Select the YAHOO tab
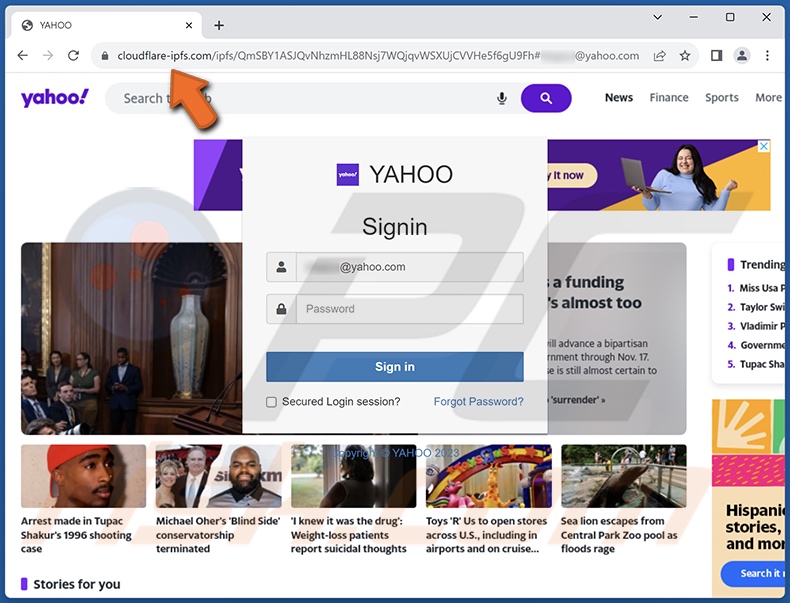Viewport: 790px width, 603px height. pyautogui.click(x=106, y=25)
